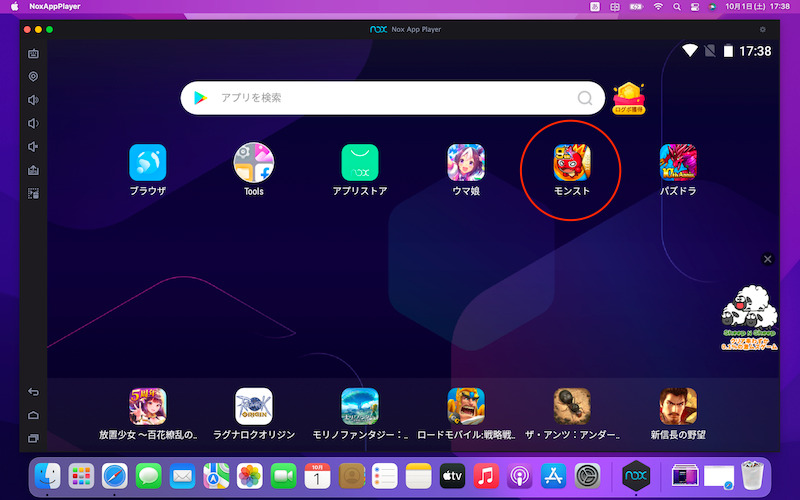This screenshot has width=800, height=500.
Task: Launch the ブラウザ app
Action: (147, 162)
